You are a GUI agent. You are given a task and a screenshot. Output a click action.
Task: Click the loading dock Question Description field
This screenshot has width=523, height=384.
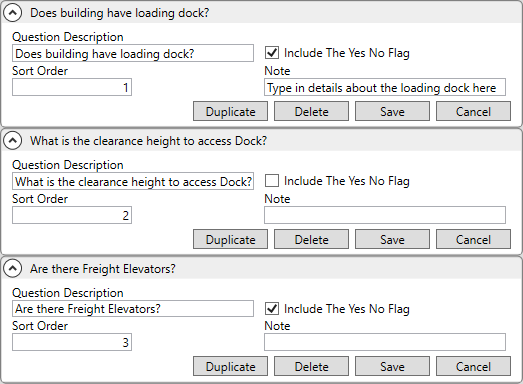coord(133,53)
